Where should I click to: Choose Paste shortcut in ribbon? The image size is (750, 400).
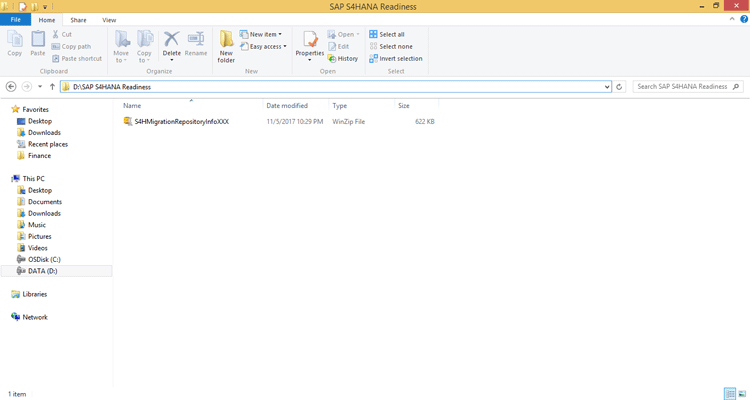(77, 58)
